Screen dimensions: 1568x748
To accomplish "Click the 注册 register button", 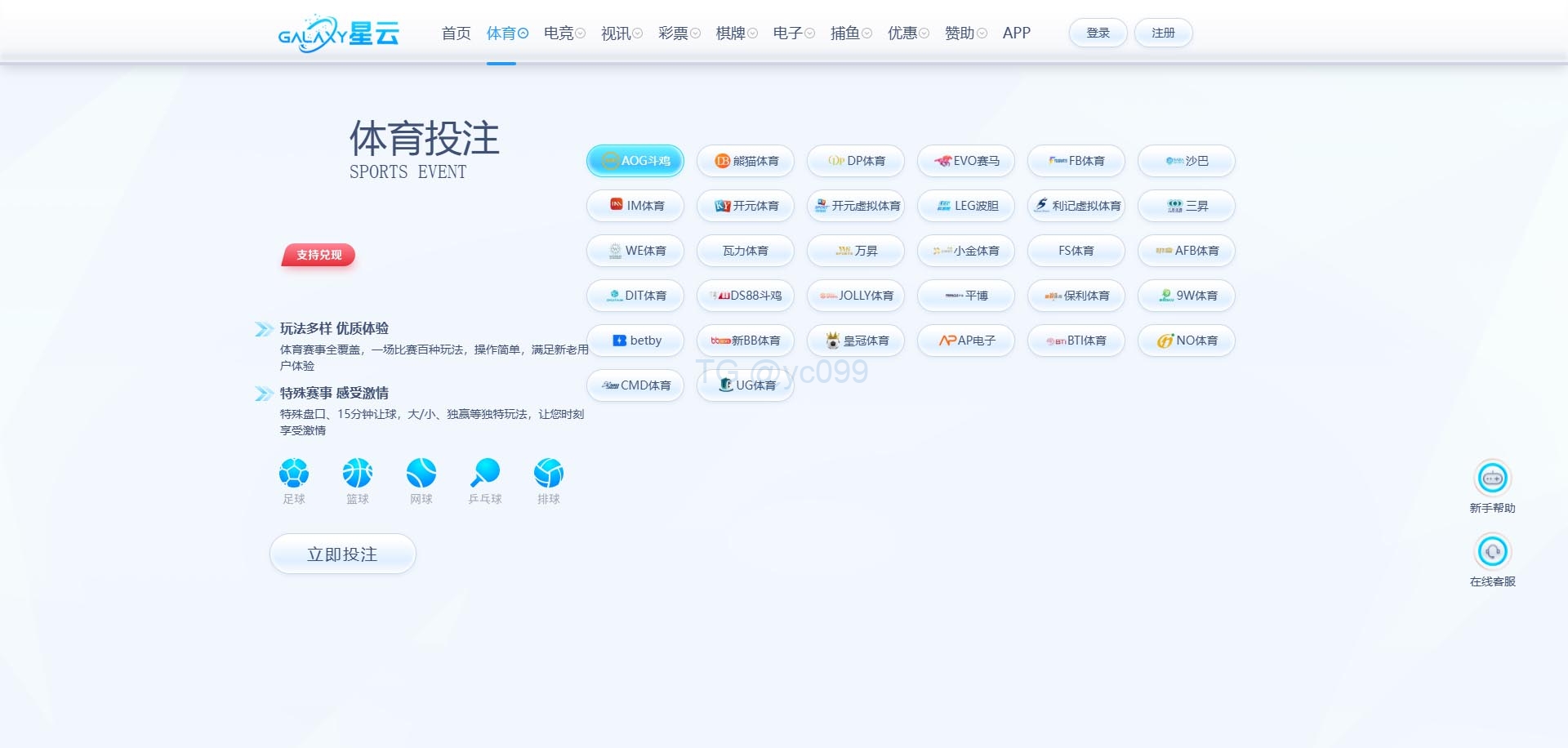I will 1163,33.
